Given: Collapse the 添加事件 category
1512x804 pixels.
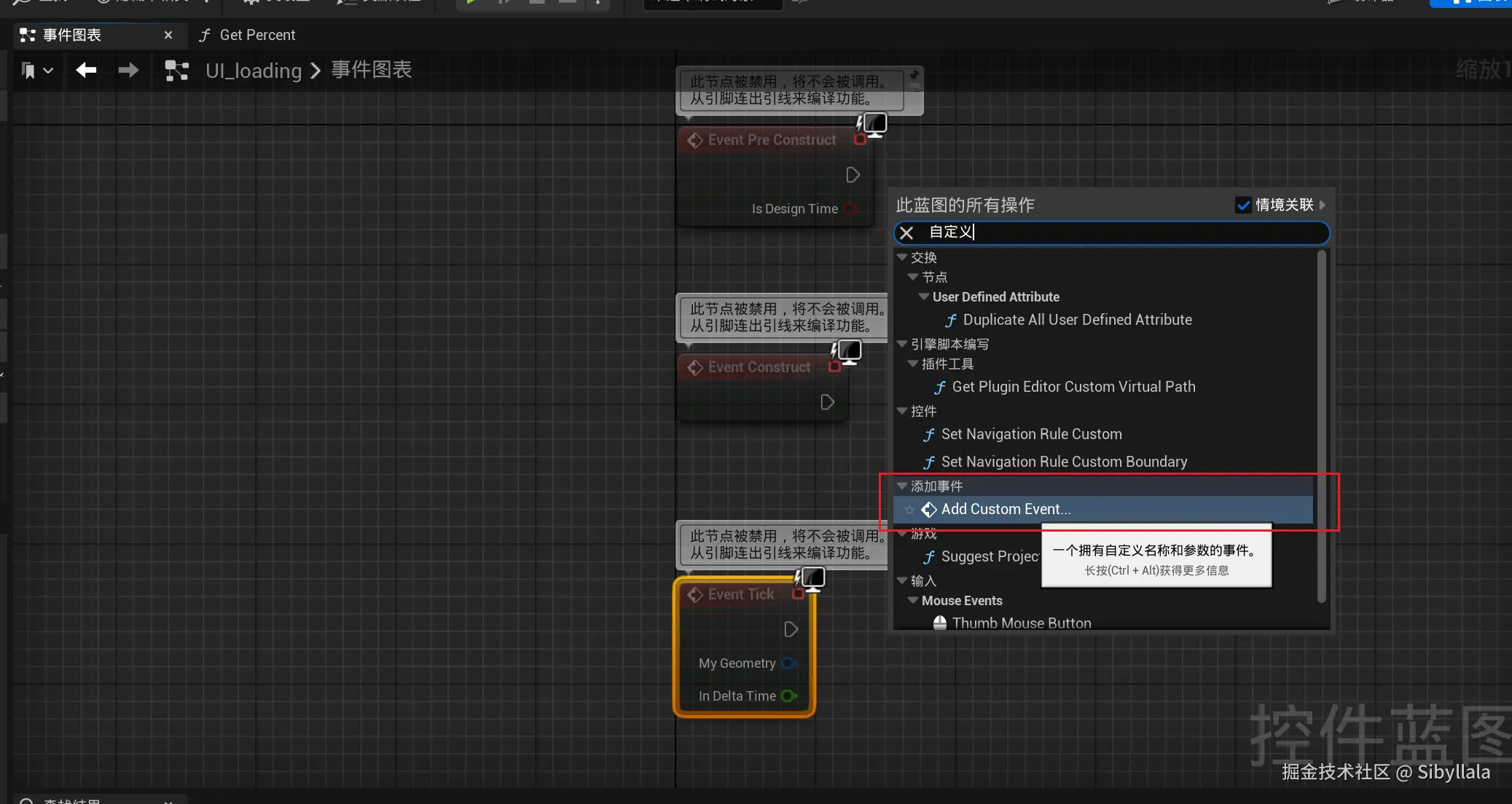Looking at the screenshot, I should (902, 486).
